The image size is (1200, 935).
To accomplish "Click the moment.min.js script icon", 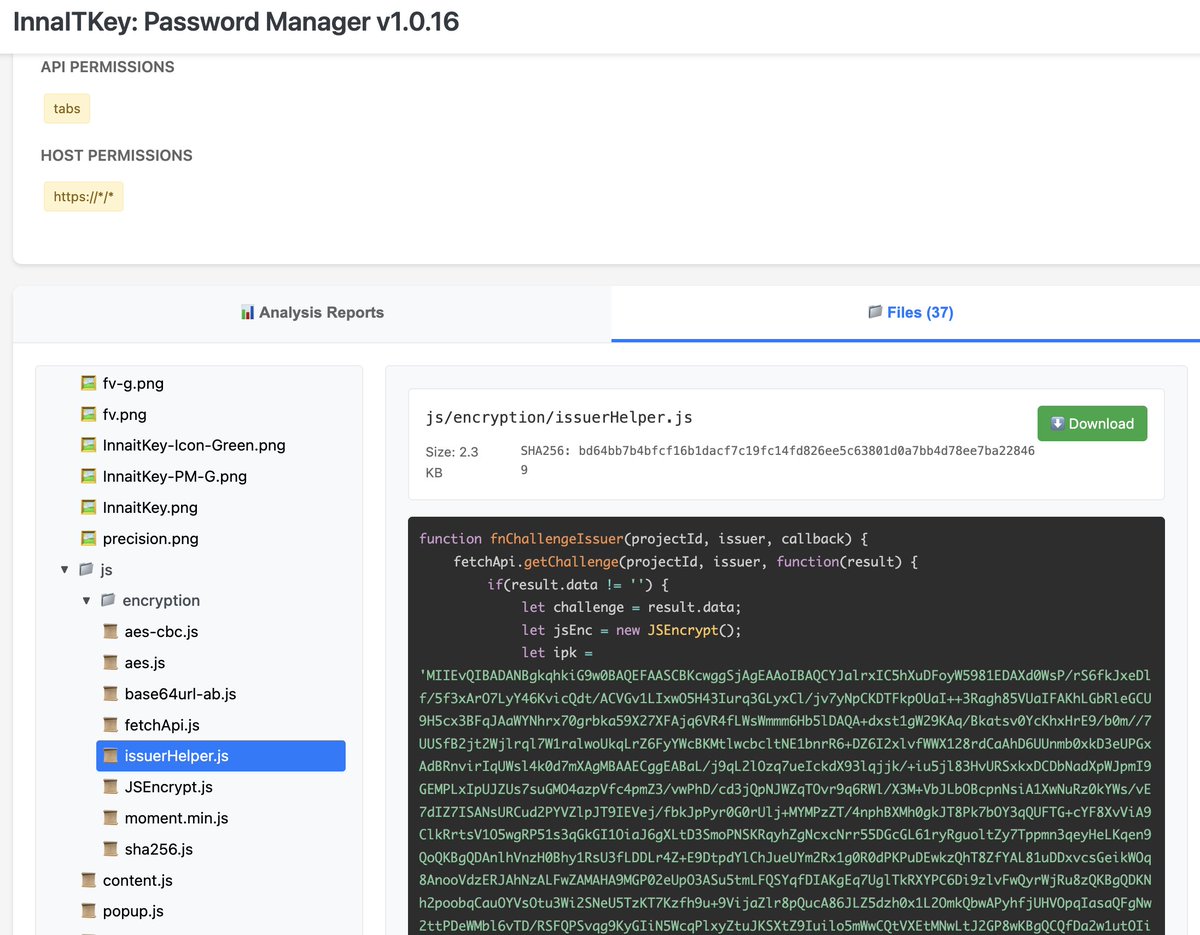I will coord(110,818).
